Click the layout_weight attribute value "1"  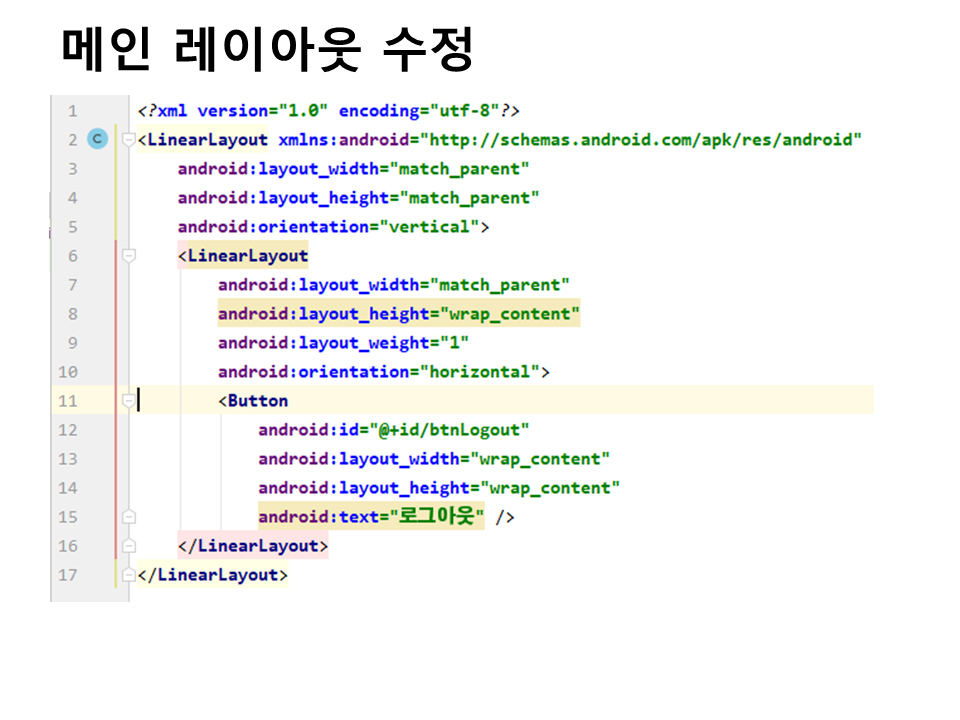pyautogui.click(x=454, y=343)
